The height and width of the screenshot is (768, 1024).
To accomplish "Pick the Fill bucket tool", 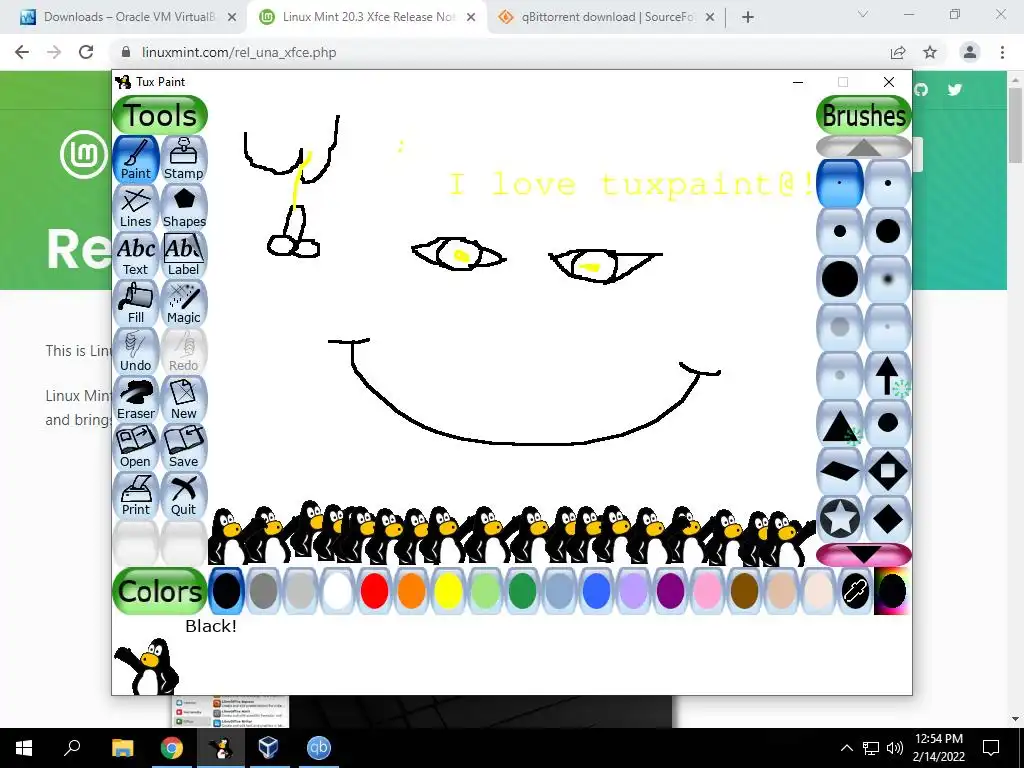I will 136,303.
